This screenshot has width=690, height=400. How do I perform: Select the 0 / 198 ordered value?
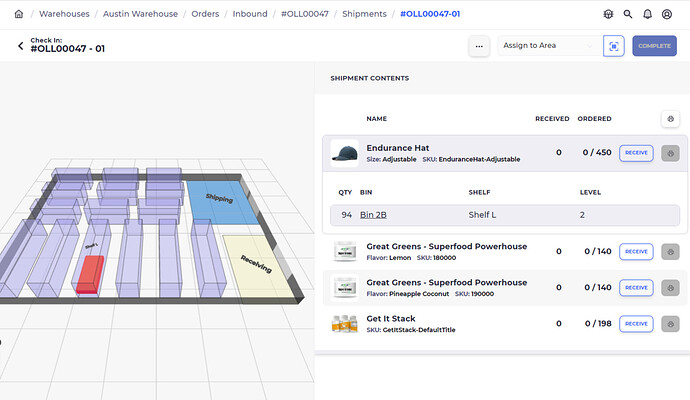(598, 323)
